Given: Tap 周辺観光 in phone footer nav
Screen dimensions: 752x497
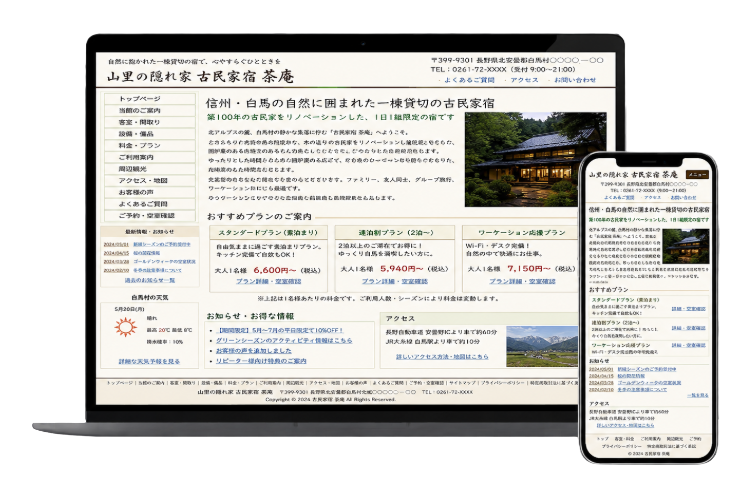Looking at the screenshot, I should (x=675, y=439).
